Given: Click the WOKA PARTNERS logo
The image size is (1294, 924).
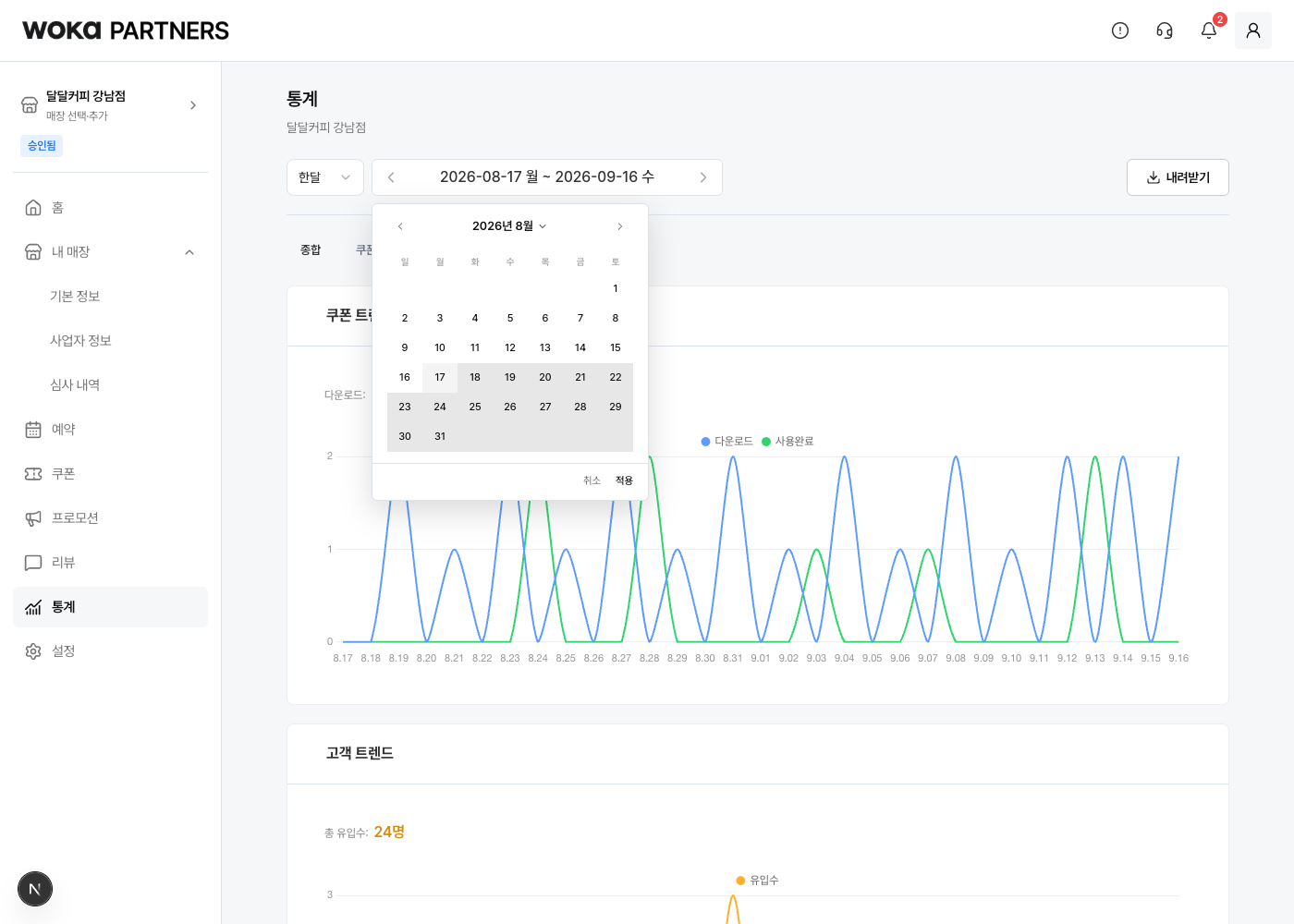Looking at the screenshot, I should pyautogui.click(x=126, y=30).
